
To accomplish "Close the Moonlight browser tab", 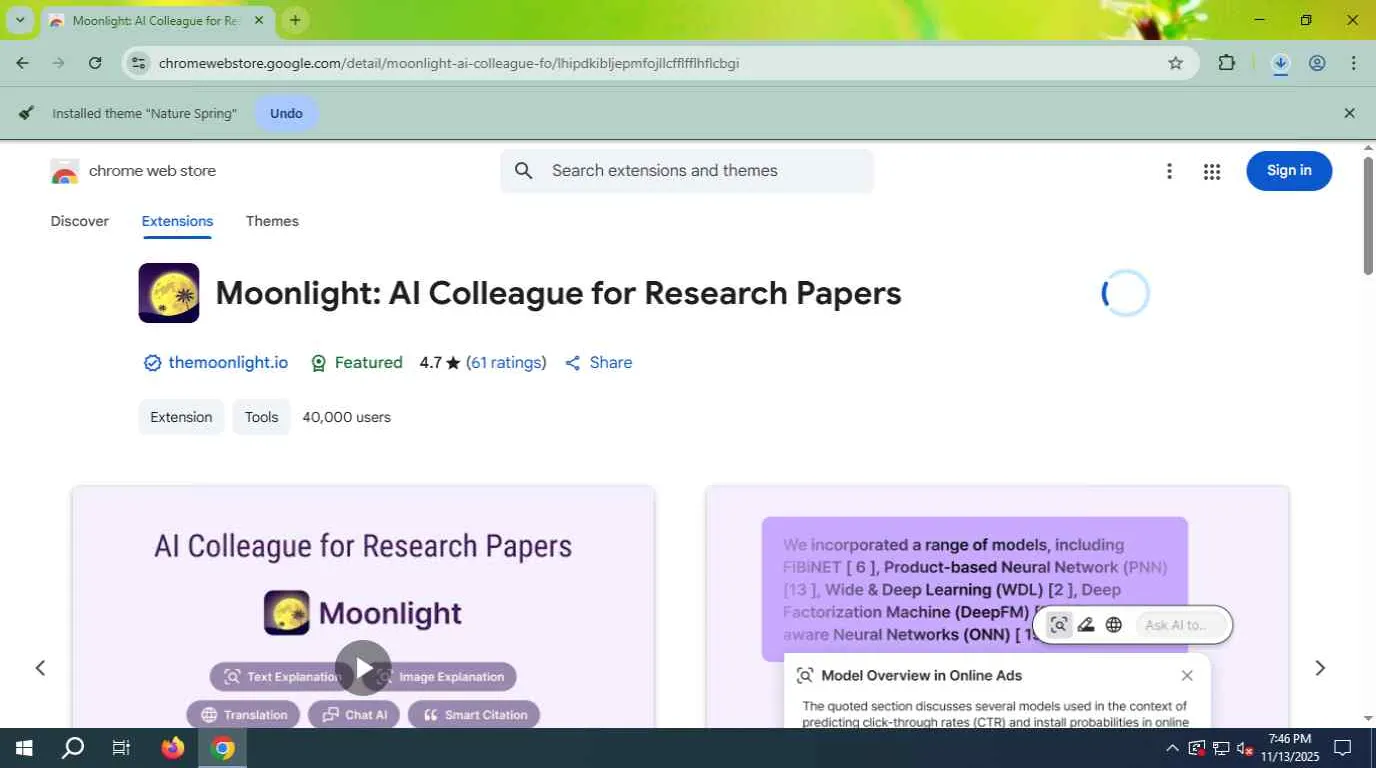I will pos(259,20).
